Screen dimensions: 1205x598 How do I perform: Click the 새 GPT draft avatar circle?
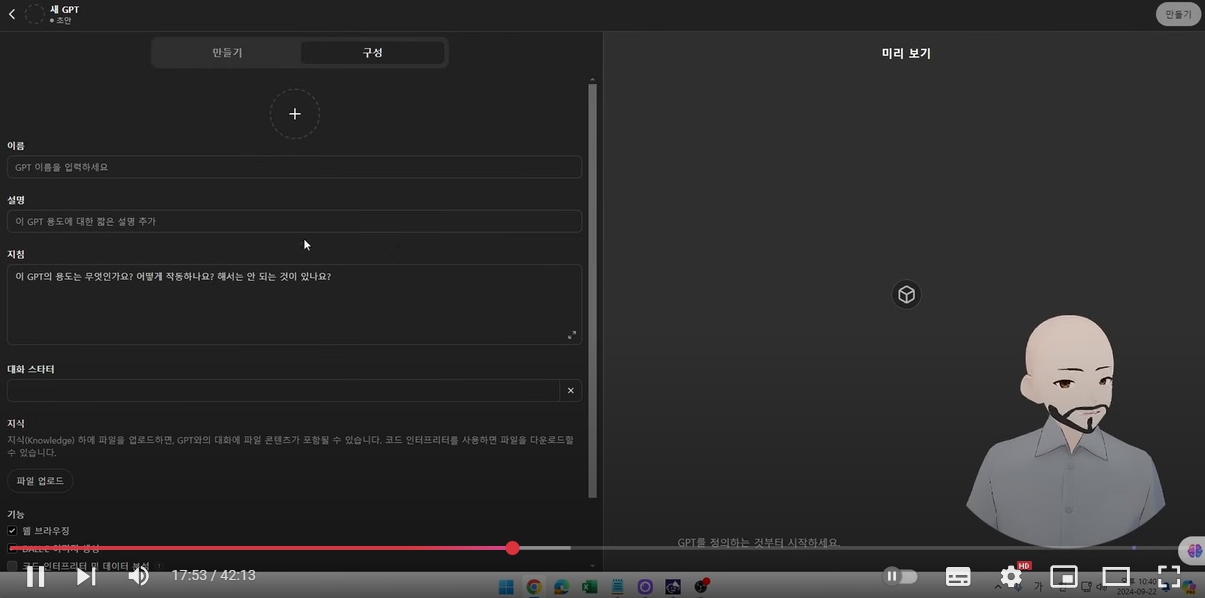(x=35, y=14)
